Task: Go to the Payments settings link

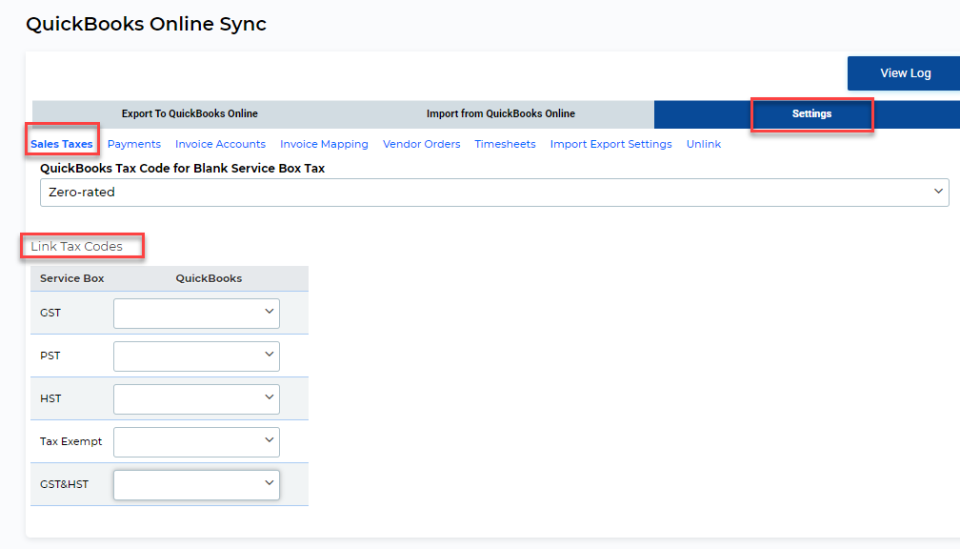Action: pos(134,144)
